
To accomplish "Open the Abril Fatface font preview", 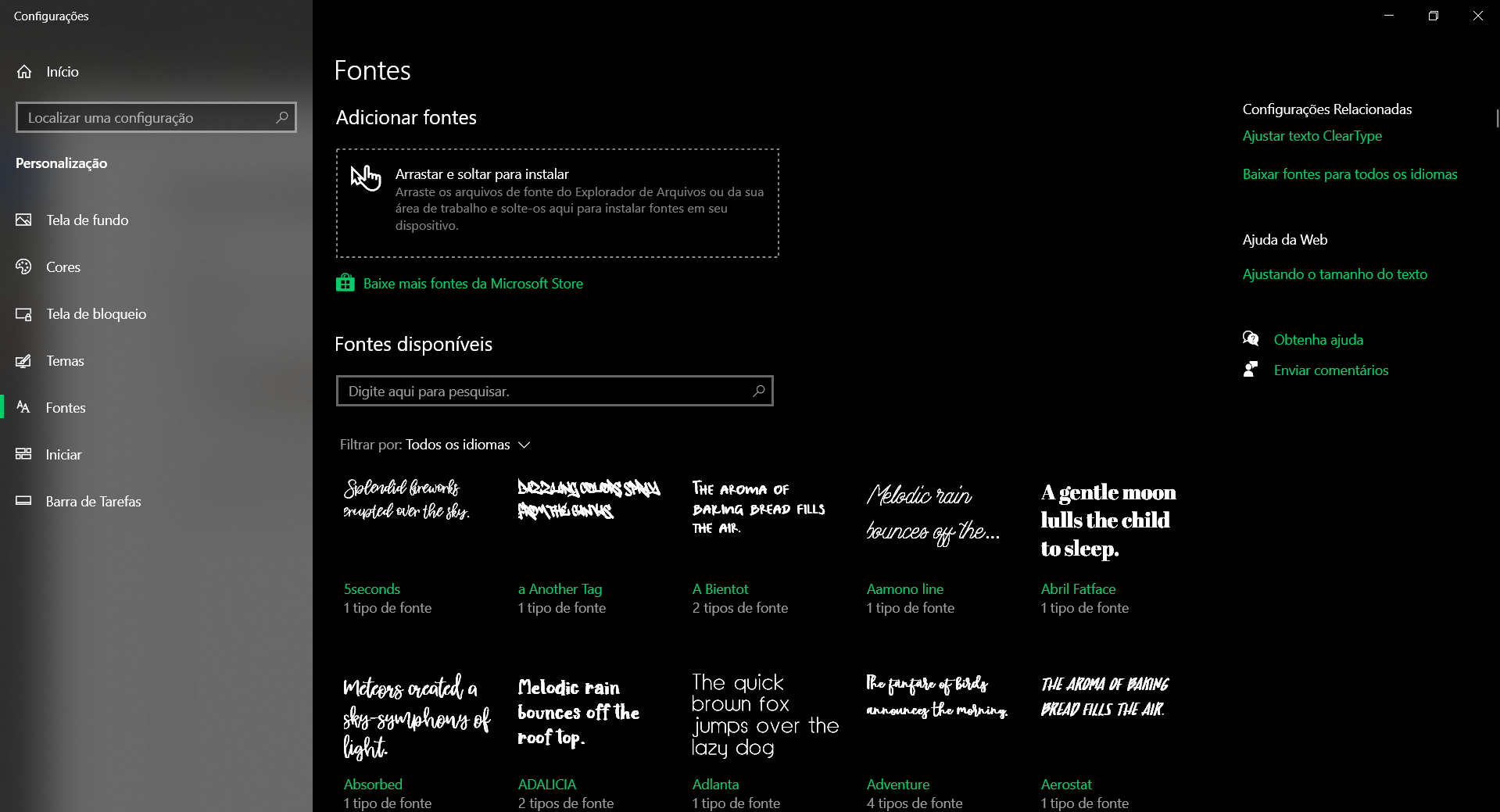I will [x=1108, y=520].
